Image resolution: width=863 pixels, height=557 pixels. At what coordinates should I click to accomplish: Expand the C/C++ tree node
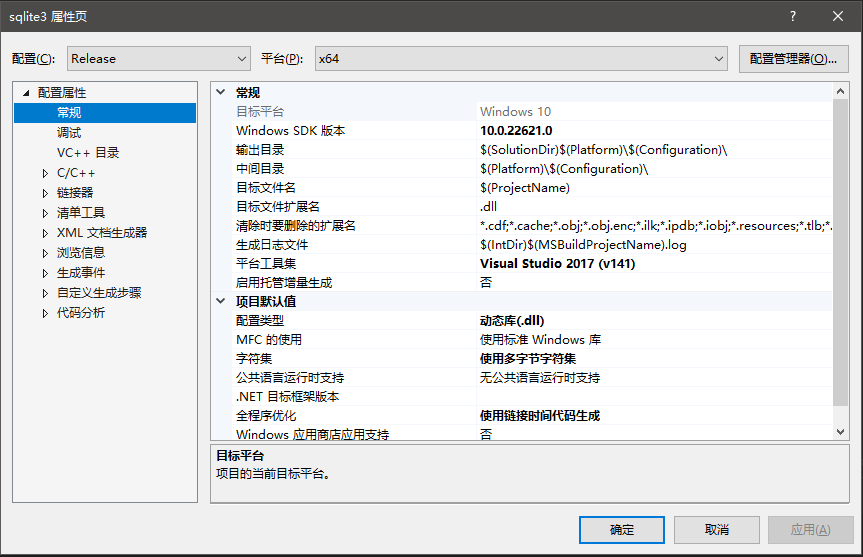(45, 173)
